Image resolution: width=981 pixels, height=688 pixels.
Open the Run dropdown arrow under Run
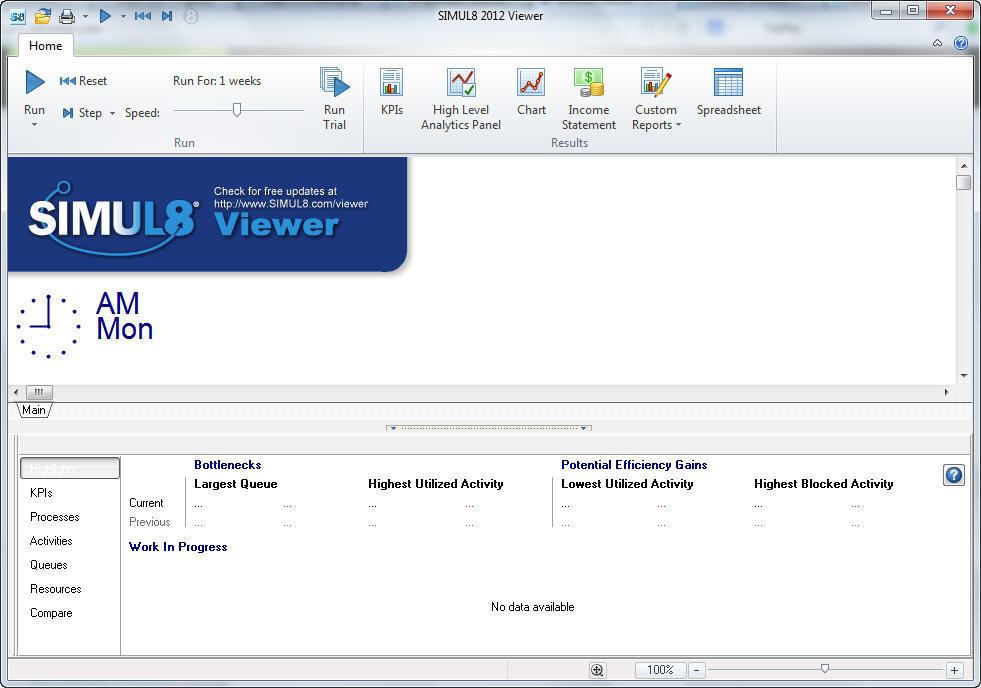coord(34,125)
